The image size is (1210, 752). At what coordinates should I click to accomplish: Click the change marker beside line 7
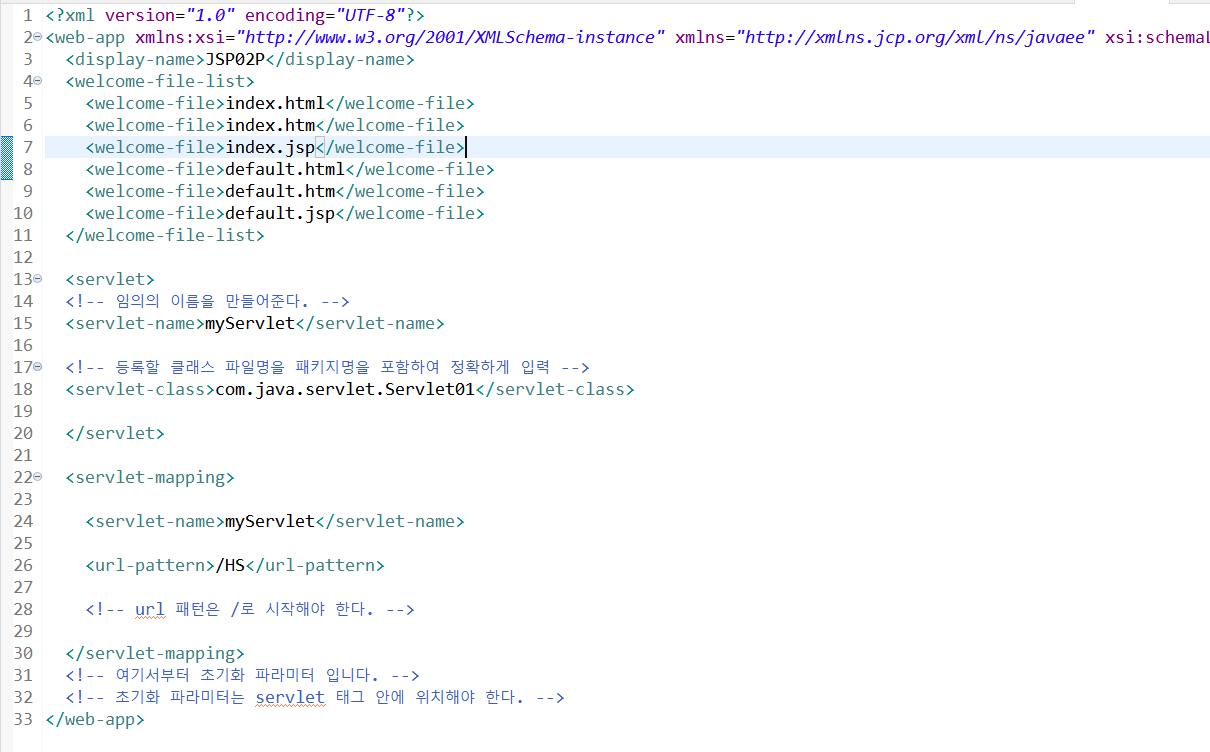click(x=5, y=158)
